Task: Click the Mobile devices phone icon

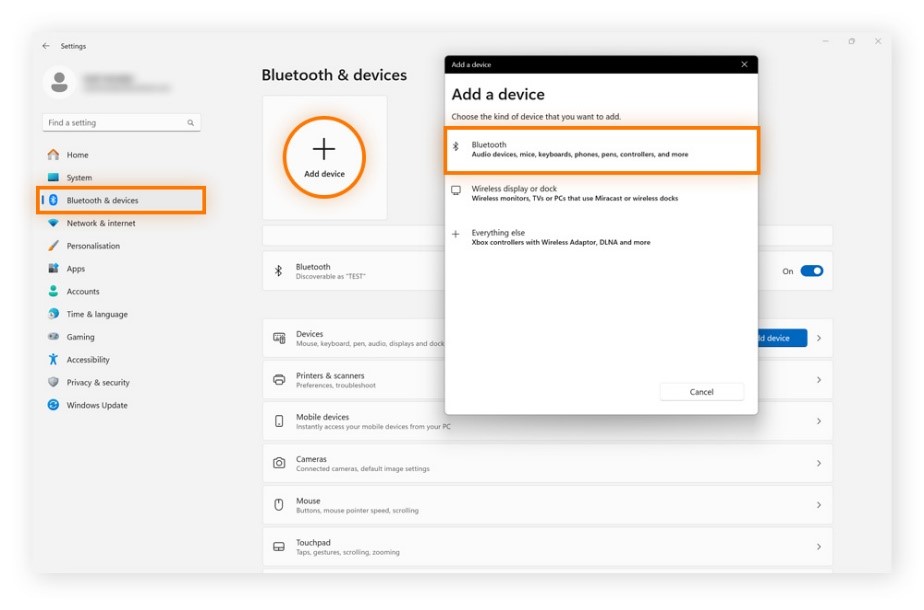Action: (279, 421)
